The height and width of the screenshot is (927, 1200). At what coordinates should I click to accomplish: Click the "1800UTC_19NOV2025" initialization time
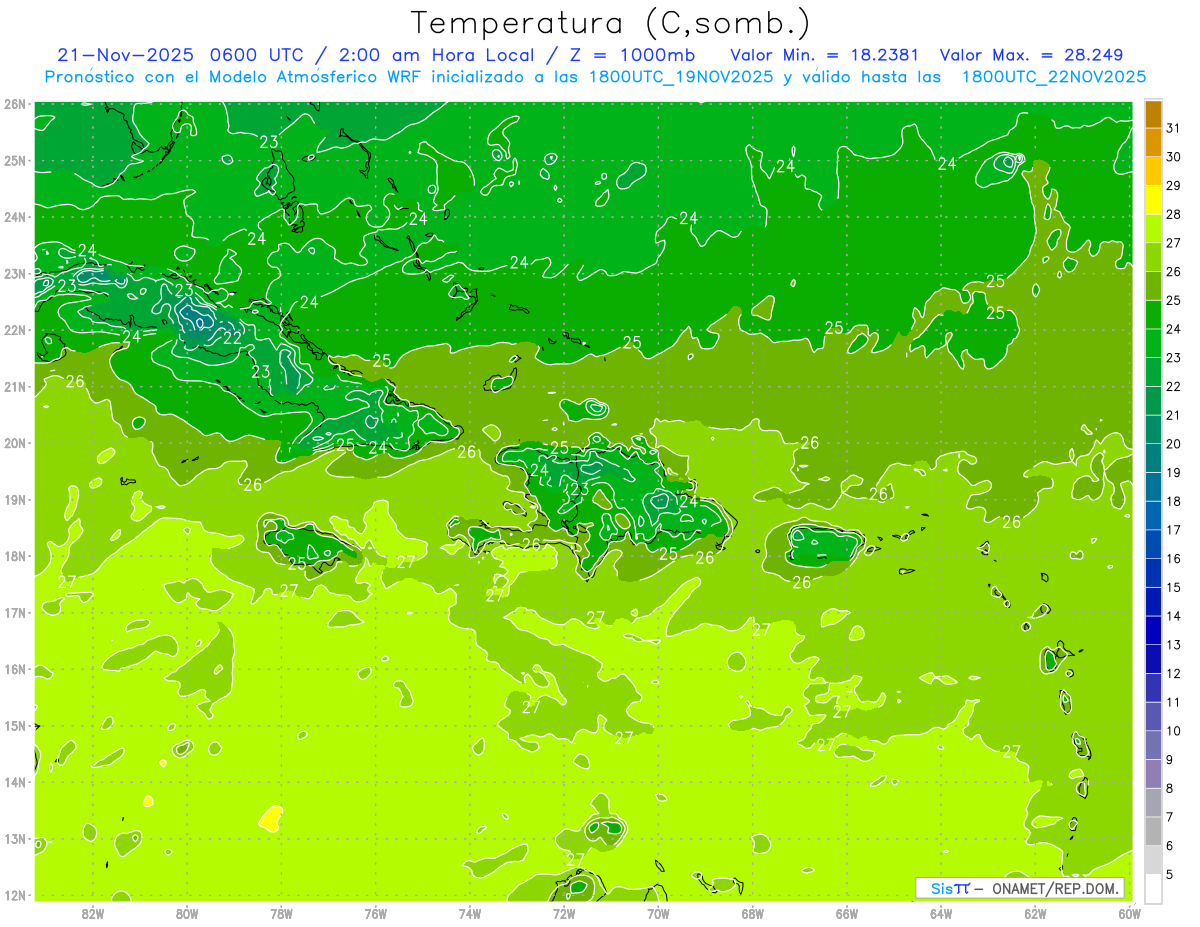(x=676, y=77)
